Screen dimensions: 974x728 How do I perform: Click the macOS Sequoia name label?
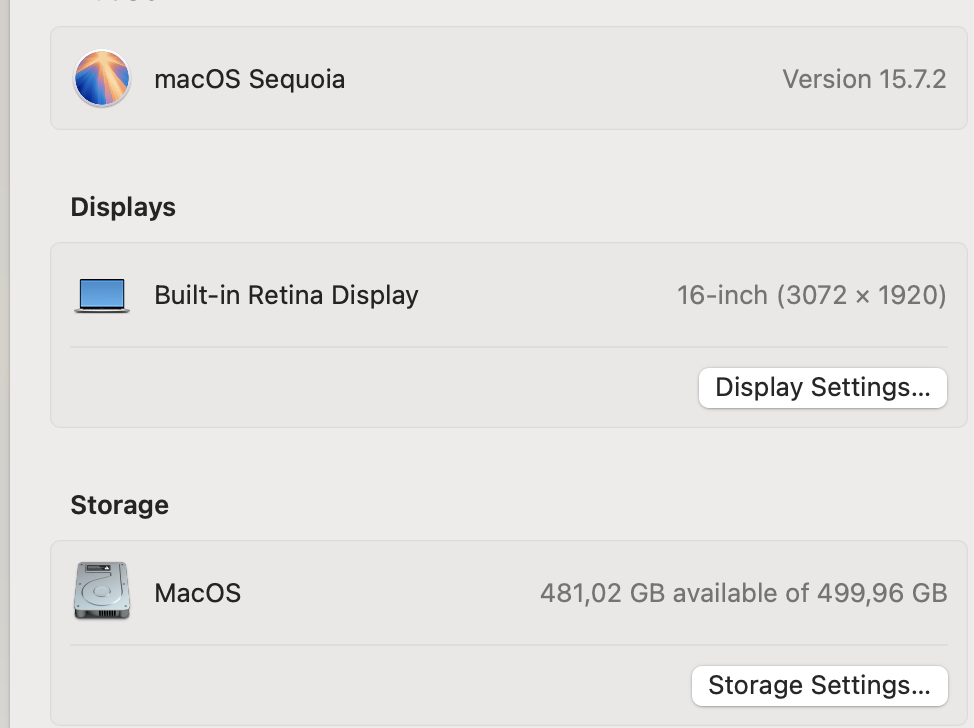click(x=249, y=80)
